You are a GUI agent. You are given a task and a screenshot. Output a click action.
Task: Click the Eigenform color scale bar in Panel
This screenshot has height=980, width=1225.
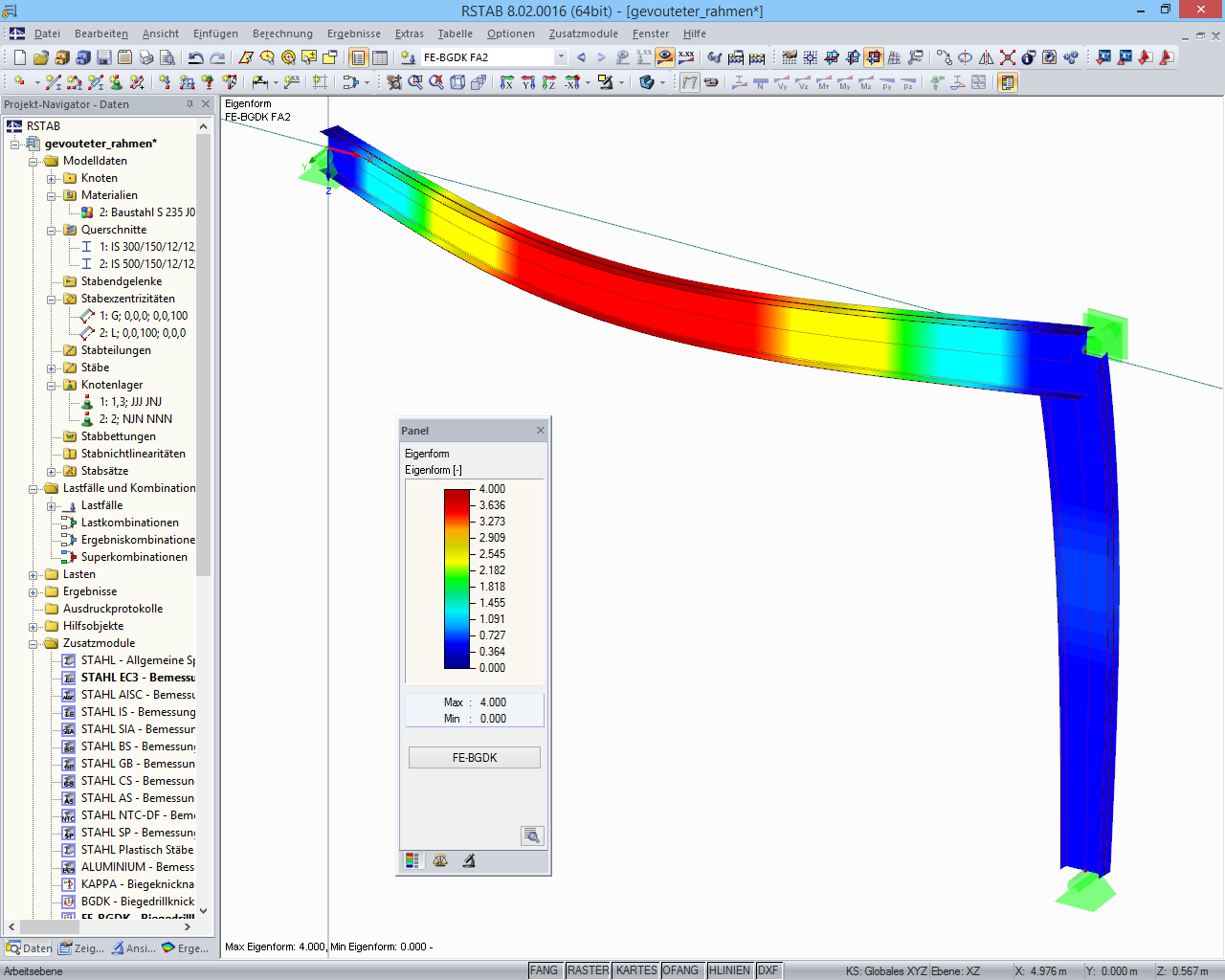click(458, 578)
